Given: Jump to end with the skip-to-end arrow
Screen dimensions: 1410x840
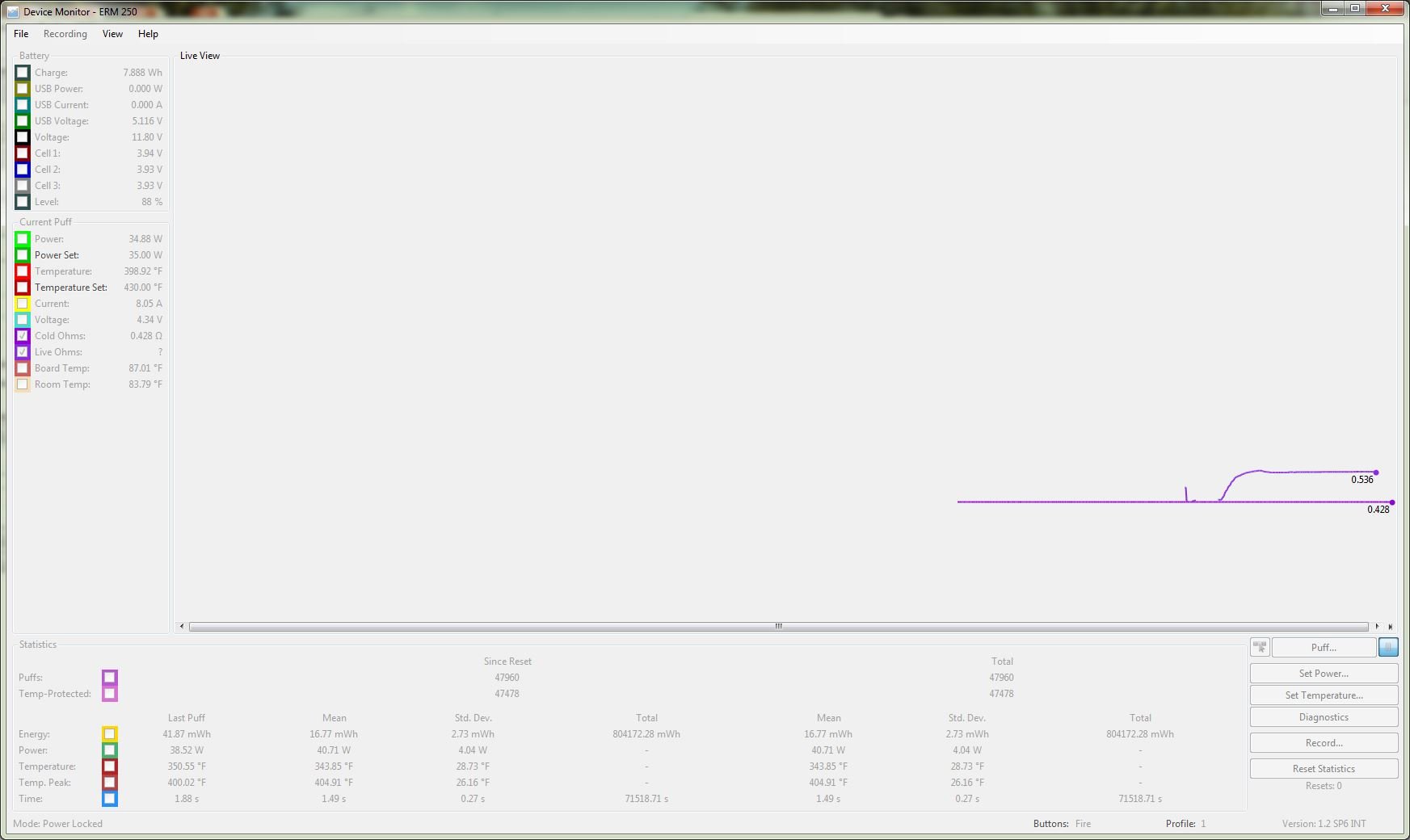Looking at the screenshot, I should (1390, 626).
